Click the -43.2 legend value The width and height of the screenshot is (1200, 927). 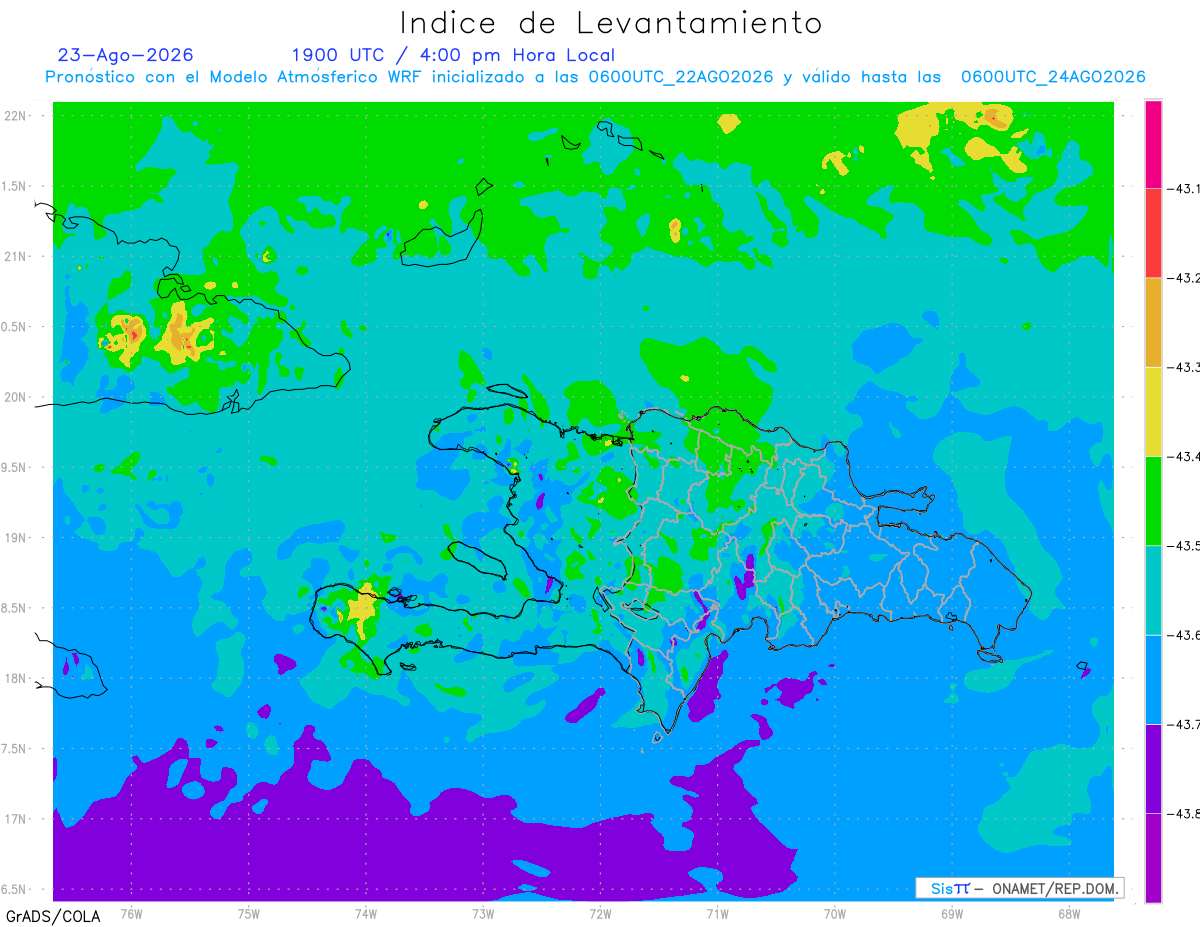pyautogui.click(x=1183, y=278)
